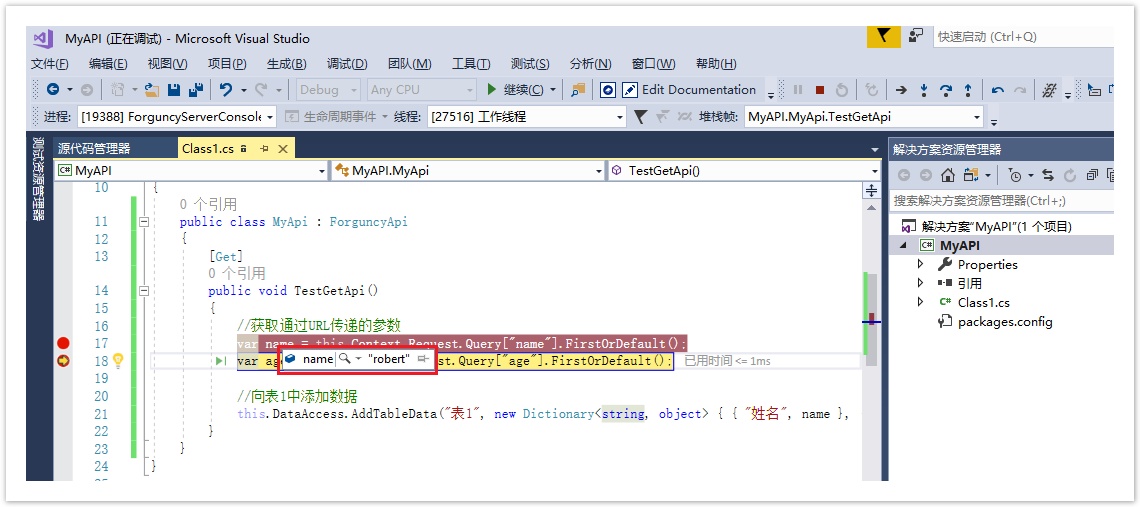Collapse the MyAPI project node

click(x=902, y=246)
